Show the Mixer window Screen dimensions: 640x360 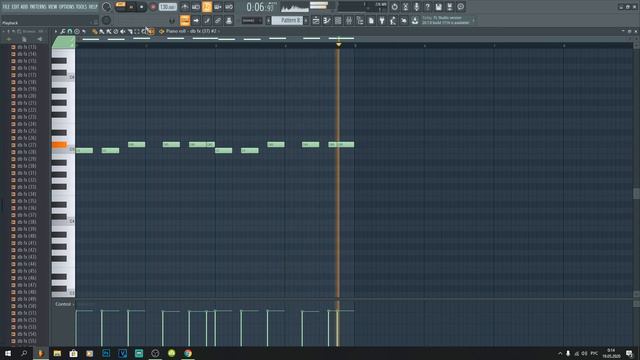coord(349,20)
